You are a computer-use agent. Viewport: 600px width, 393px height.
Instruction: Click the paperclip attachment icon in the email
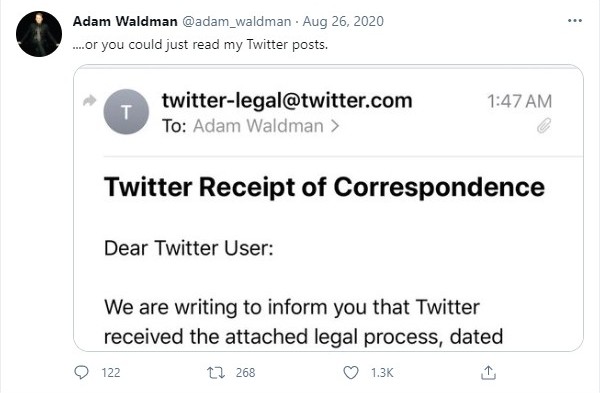click(x=544, y=126)
